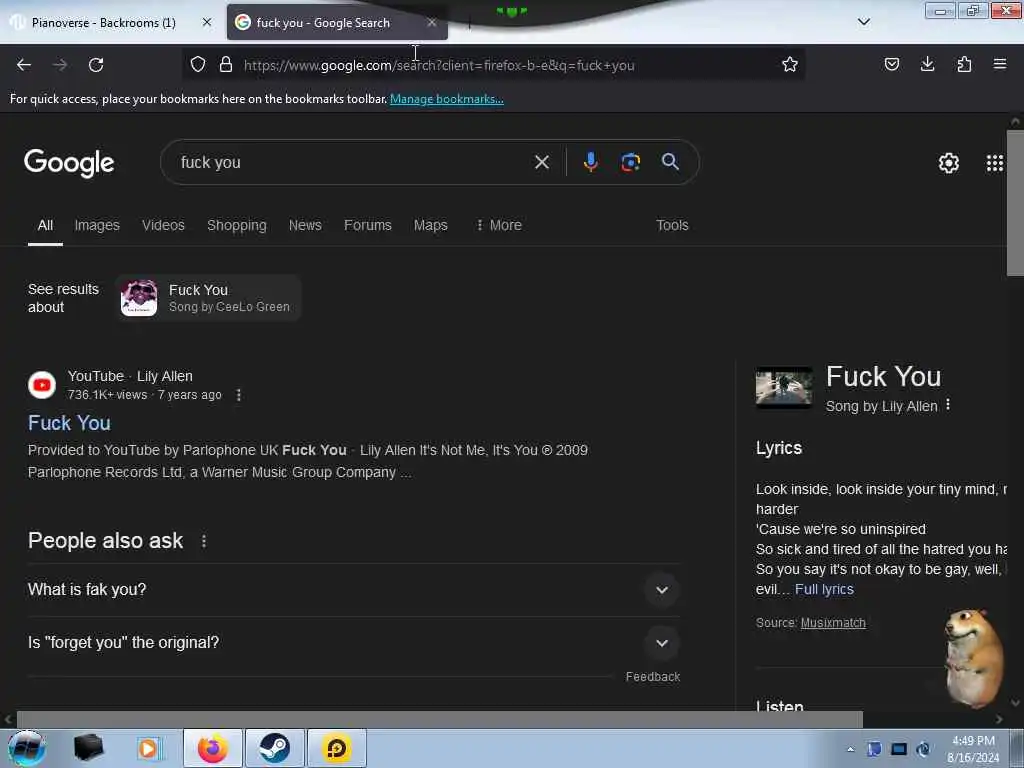Screen dimensions: 1024x768
Task: Open the Windows Start menu
Action: tap(27, 748)
